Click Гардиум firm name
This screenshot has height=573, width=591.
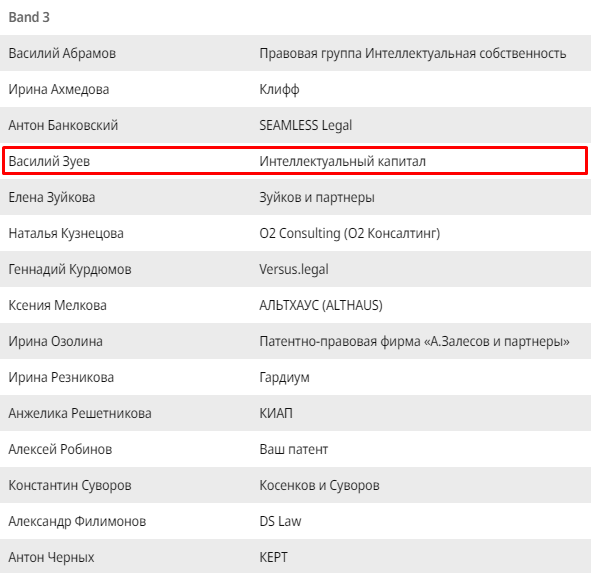click(x=285, y=377)
